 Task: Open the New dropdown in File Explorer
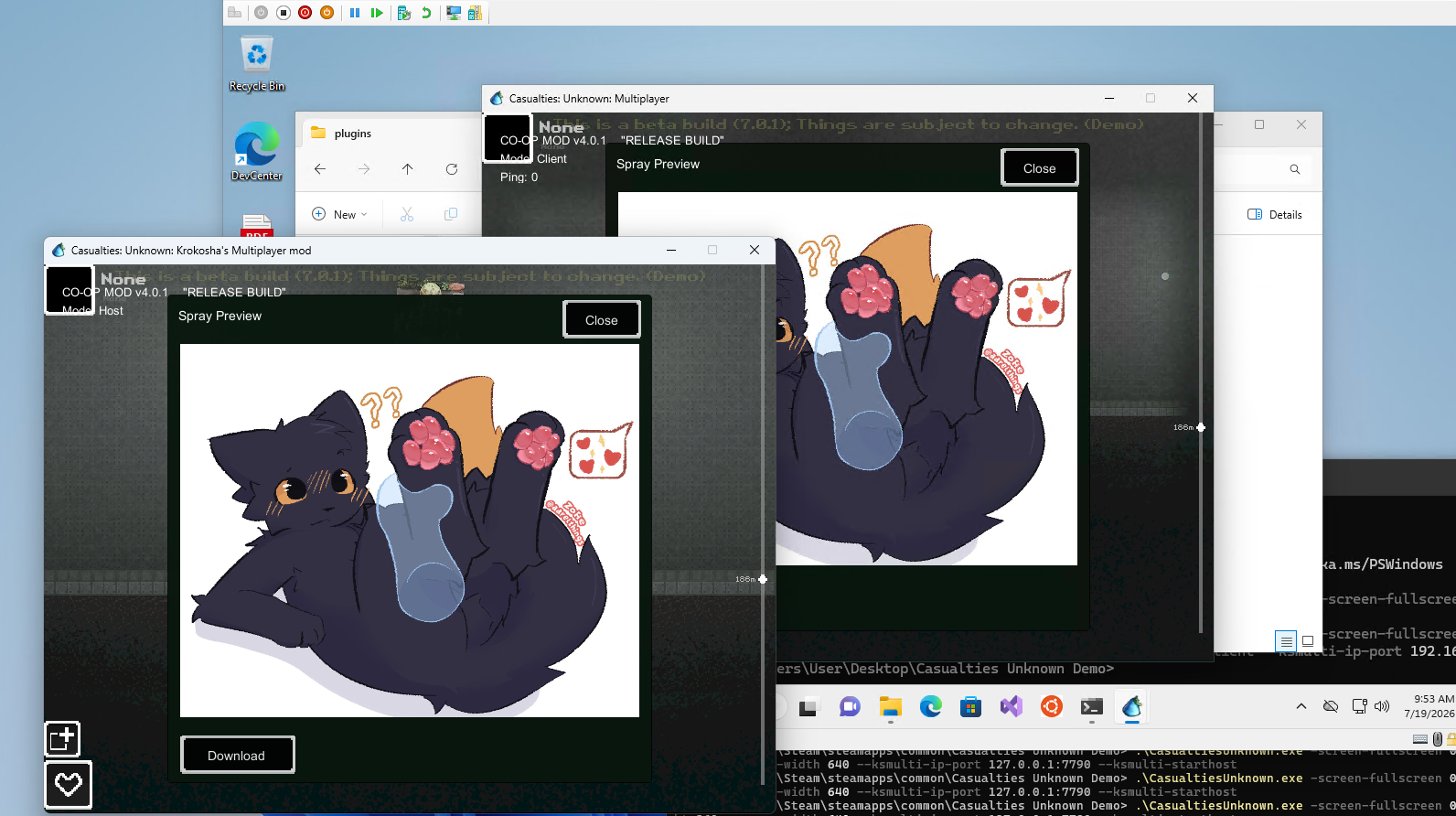[x=340, y=214]
